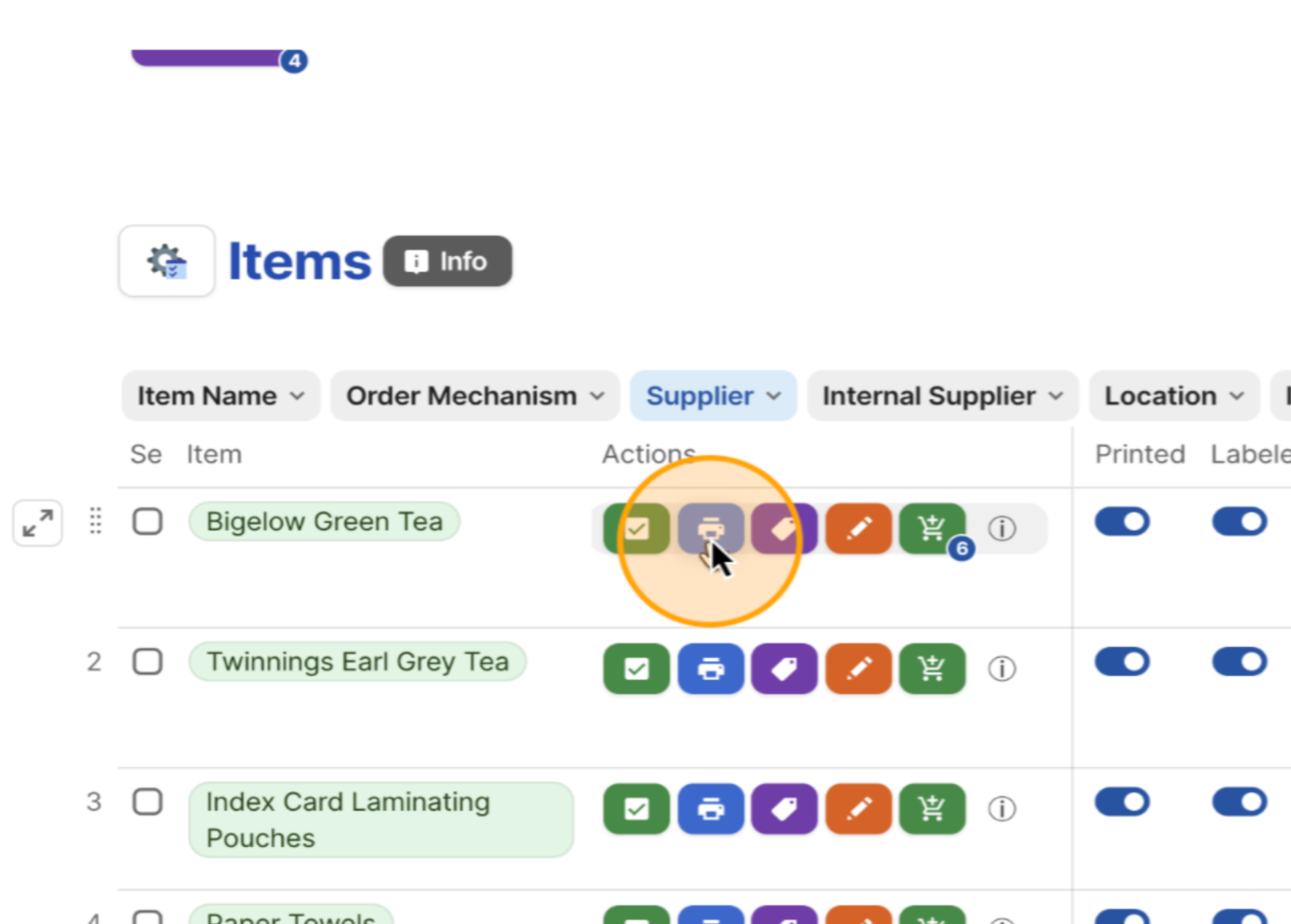Screen dimensions: 1291x924
Task: Open the info circle for Bigelow Green Tea
Action: pyautogui.click(x=1002, y=529)
